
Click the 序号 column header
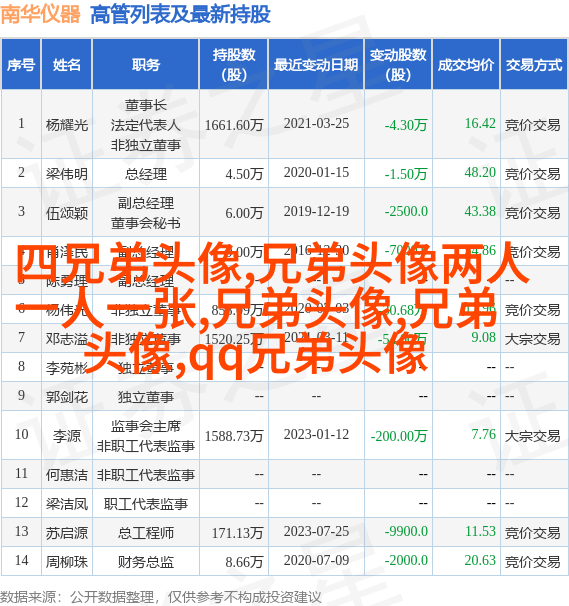click(21, 65)
